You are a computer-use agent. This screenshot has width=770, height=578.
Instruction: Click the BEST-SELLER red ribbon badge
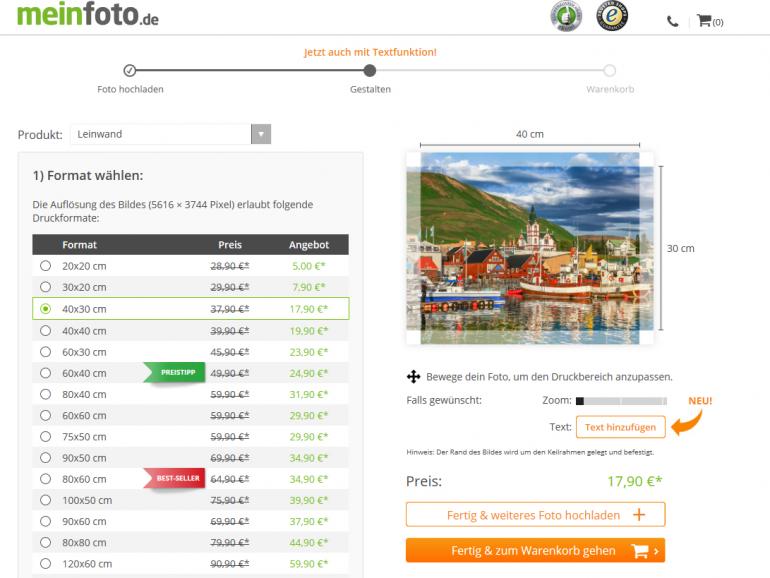pos(174,478)
